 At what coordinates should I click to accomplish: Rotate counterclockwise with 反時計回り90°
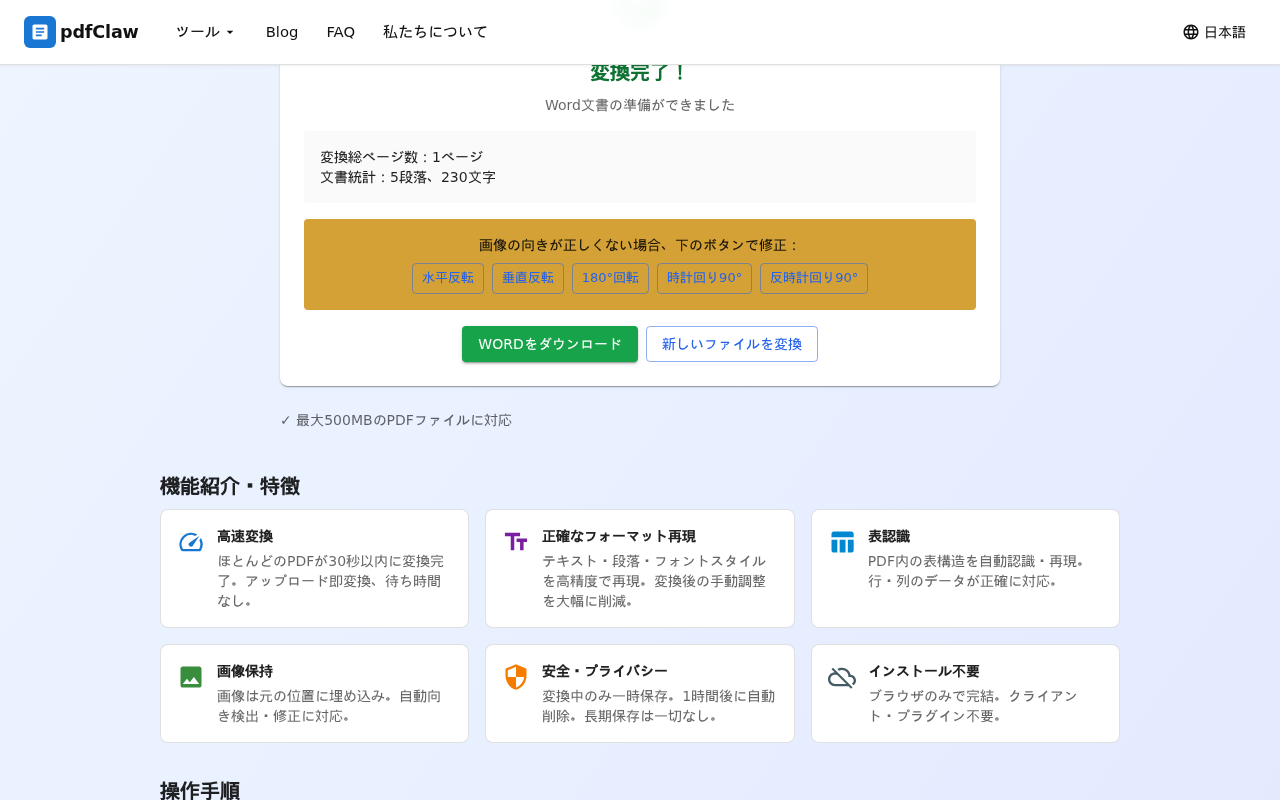click(x=814, y=278)
